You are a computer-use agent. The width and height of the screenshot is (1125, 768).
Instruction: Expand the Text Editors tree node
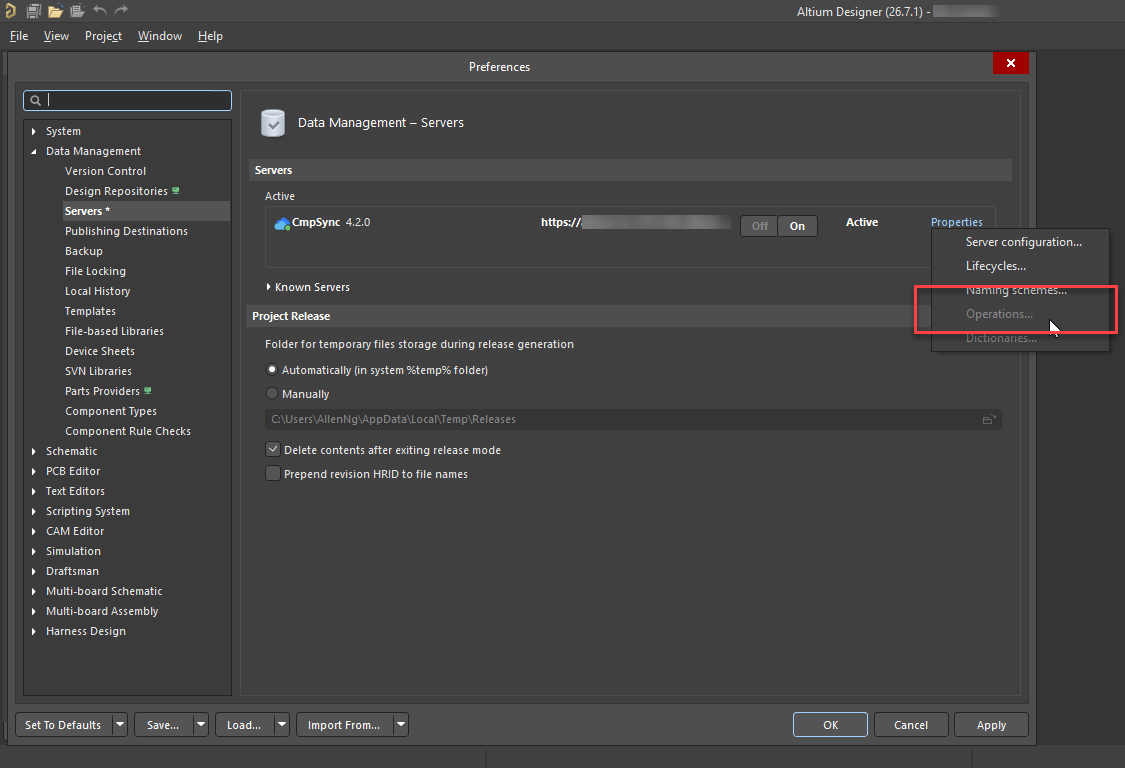click(x=34, y=492)
